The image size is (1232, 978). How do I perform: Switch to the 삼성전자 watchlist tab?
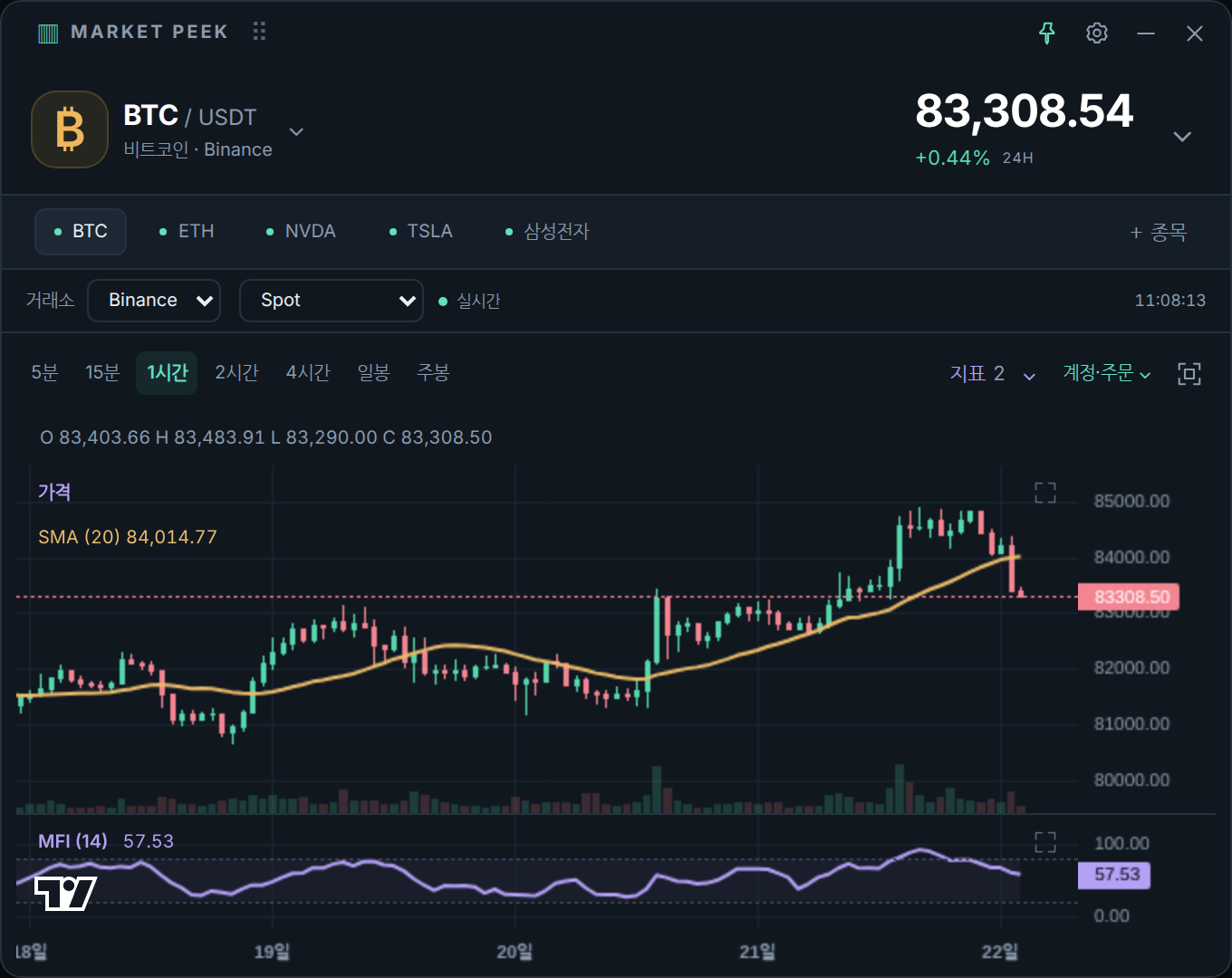coord(547,232)
